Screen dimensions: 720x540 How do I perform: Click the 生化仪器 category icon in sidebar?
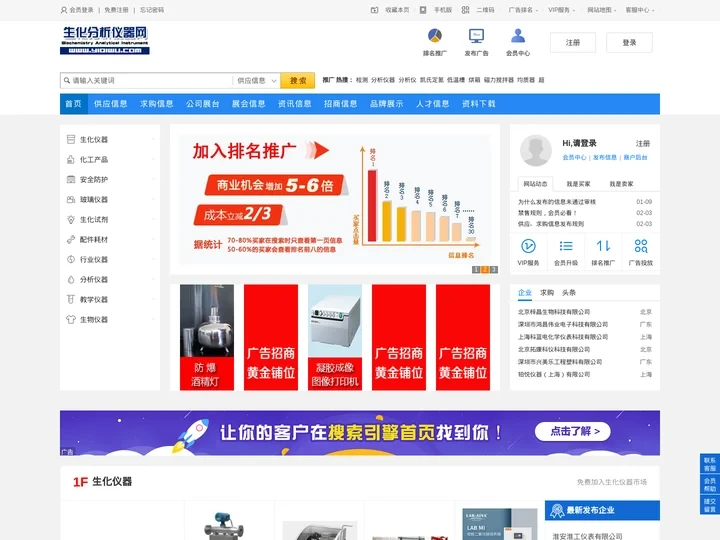coord(71,139)
